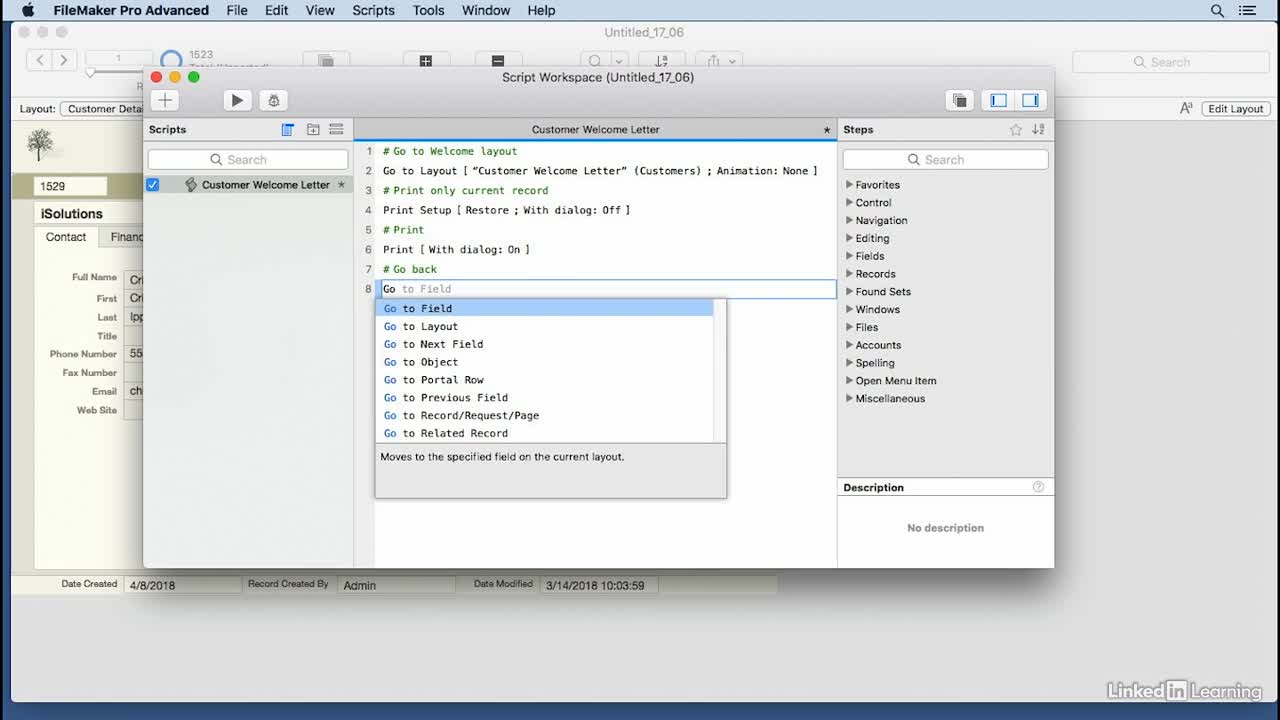Expand the Editing steps category
This screenshot has height=720, width=1280.
[850, 238]
